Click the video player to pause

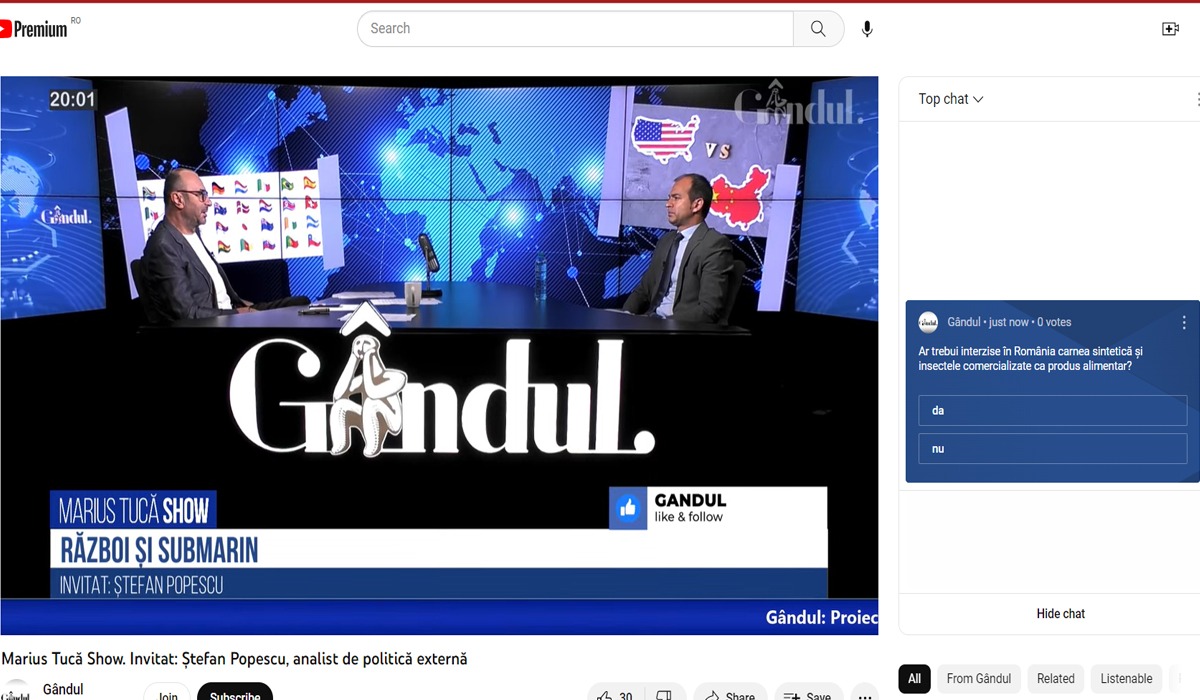pos(439,355)
